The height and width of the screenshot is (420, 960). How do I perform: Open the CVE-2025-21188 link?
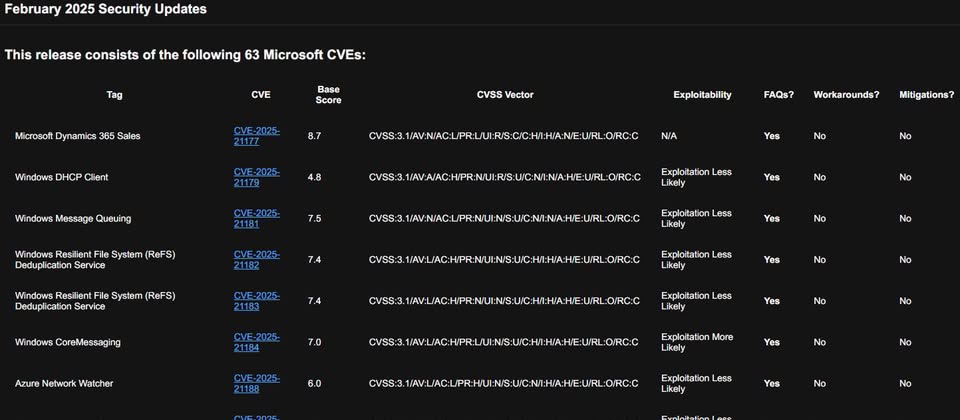(256, 383)
